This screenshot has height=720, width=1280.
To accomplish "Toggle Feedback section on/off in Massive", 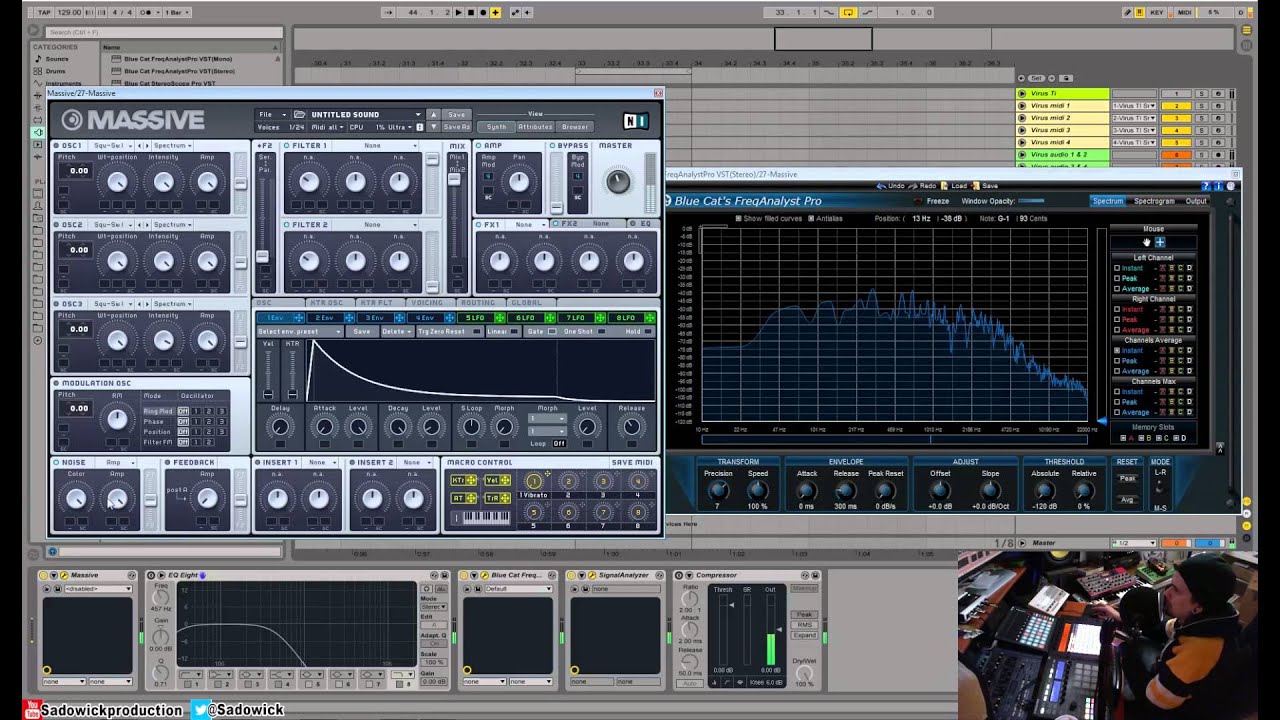I will tap(168, 463).
